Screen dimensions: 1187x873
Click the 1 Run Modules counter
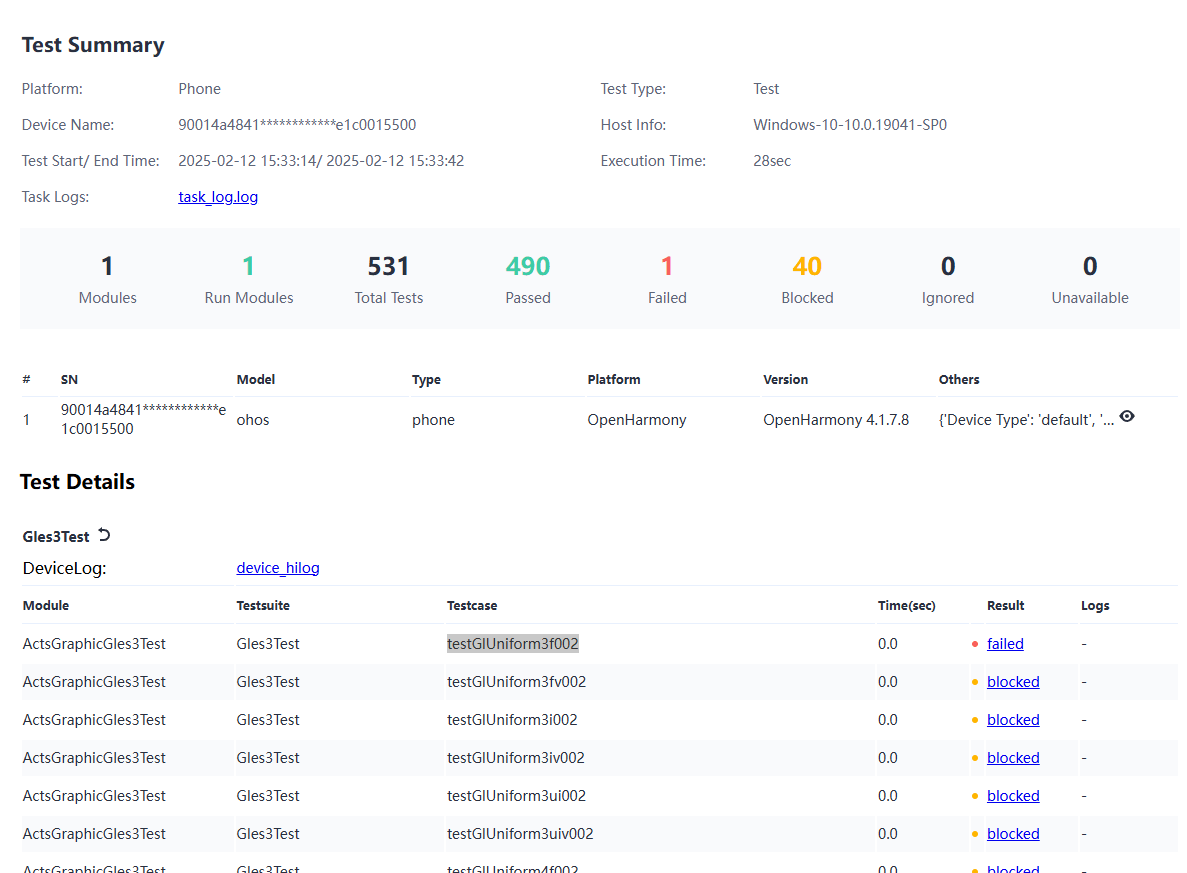point(248,279)
